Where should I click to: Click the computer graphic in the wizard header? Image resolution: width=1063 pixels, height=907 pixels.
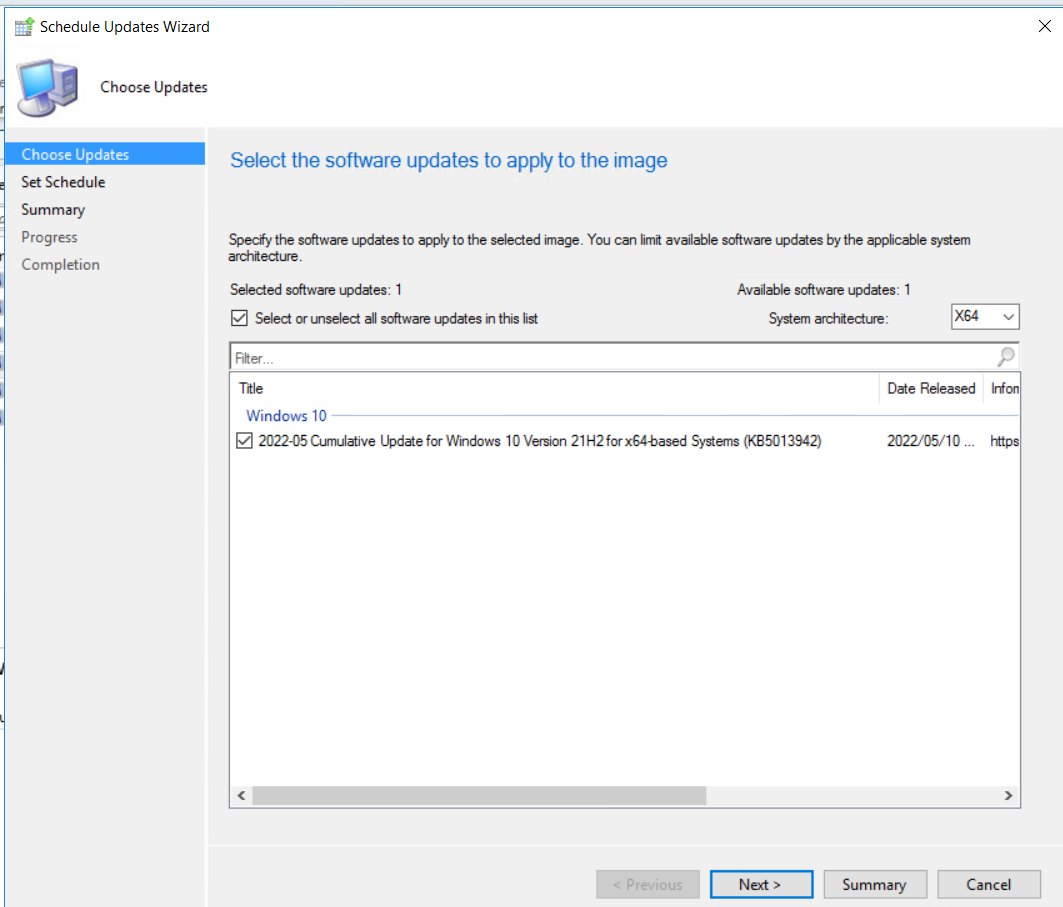click(x=48, y=87)
